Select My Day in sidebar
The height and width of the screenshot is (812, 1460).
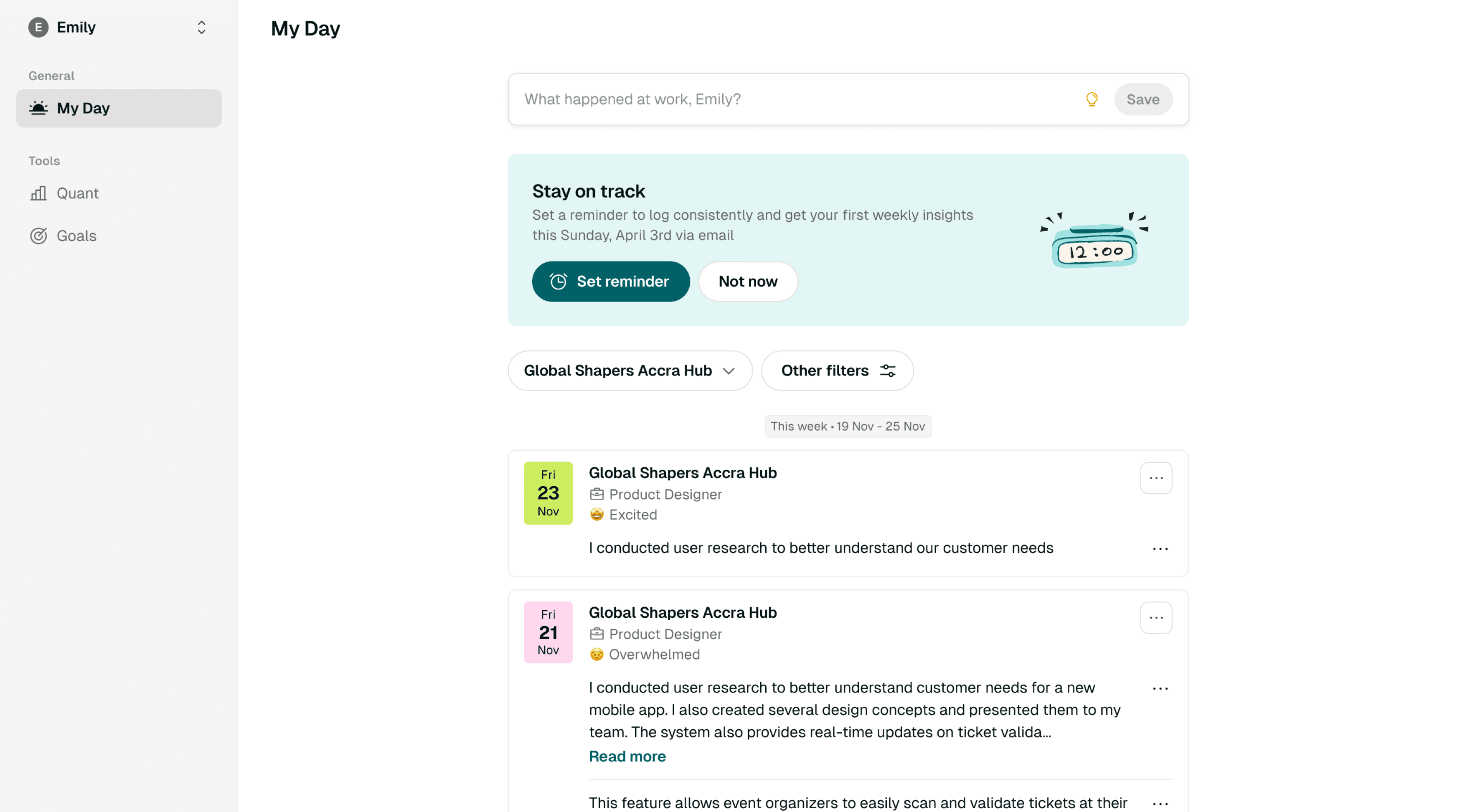(x=119, y=108)
